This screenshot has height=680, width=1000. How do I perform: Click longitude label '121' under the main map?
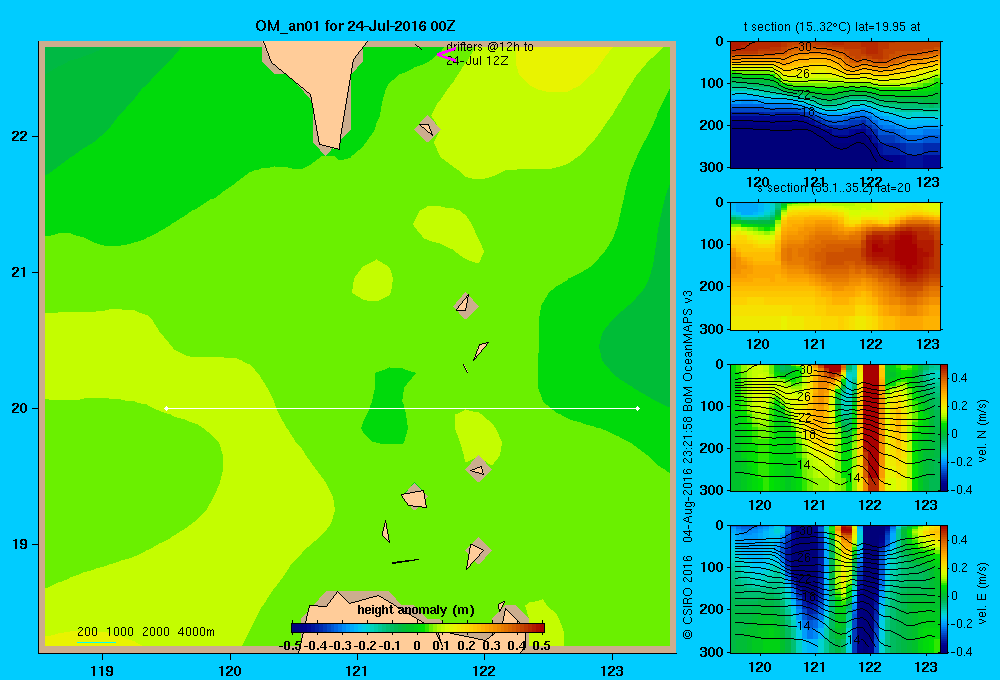click(x=357, y=670)
